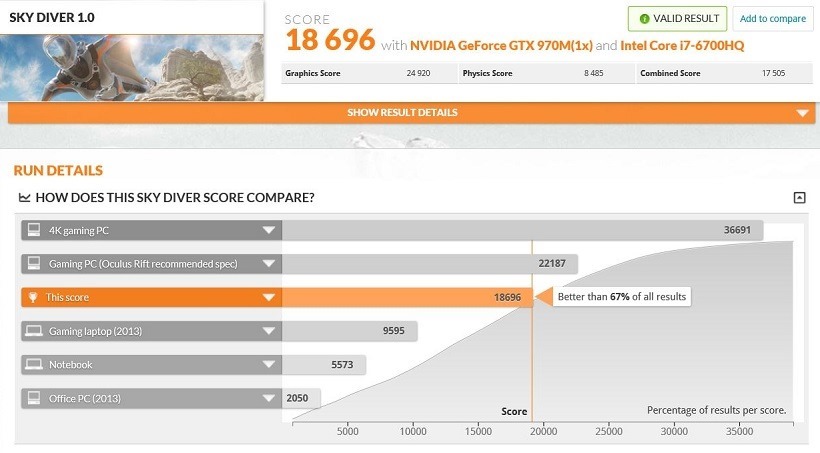Click the trophy icon beside This score
This screenshot has width=820, height=453.
pos(33,297)
